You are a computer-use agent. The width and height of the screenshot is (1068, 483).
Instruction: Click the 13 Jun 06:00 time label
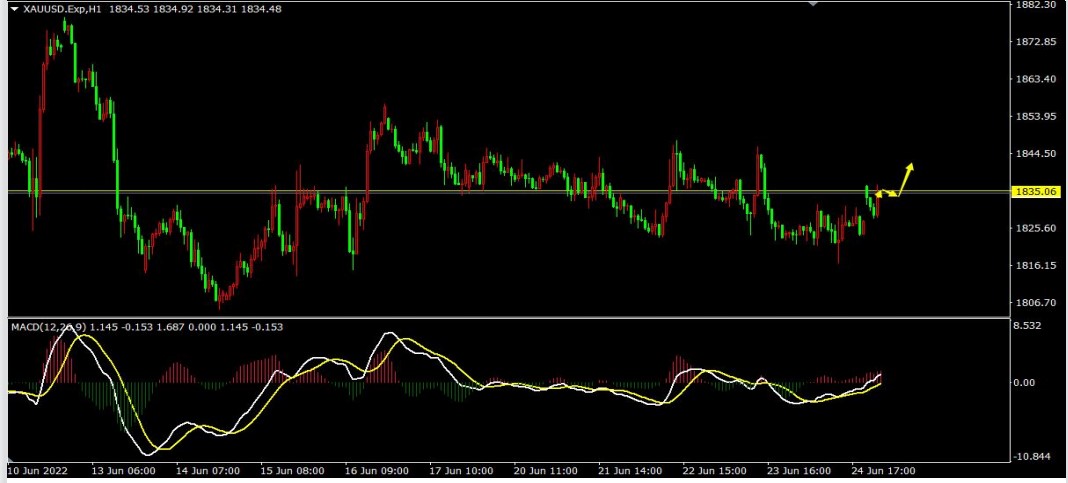(123, 471)
